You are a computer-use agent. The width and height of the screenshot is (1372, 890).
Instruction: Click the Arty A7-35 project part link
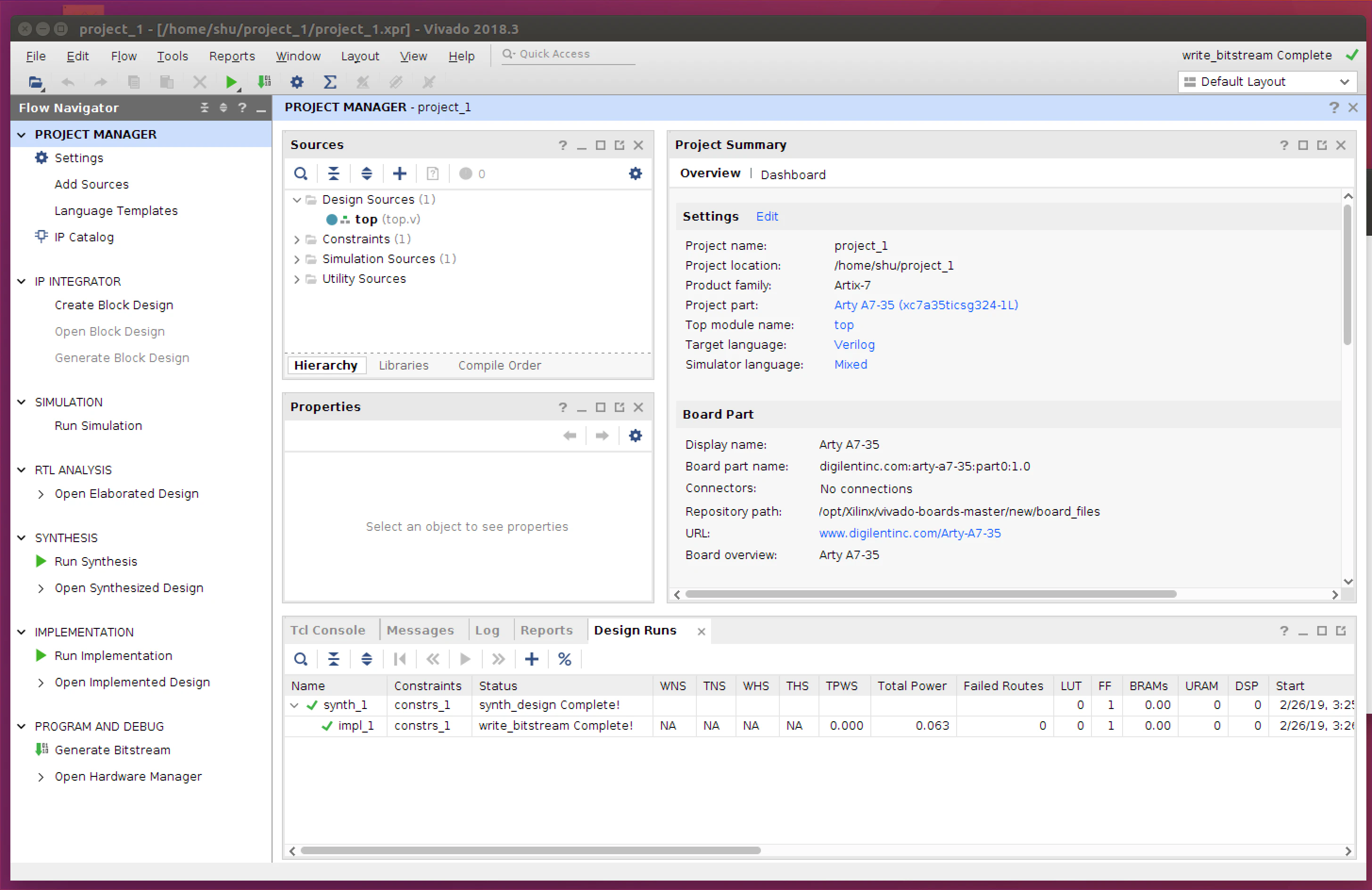point(926,305)
